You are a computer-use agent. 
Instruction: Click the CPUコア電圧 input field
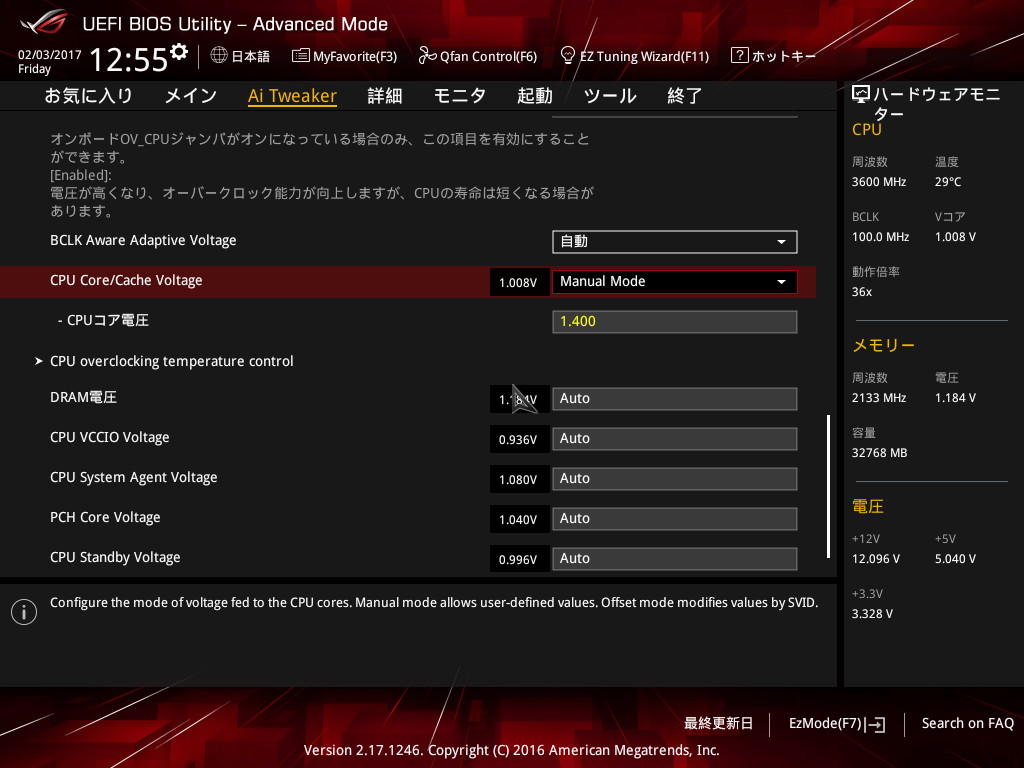(x=675, y=321)
